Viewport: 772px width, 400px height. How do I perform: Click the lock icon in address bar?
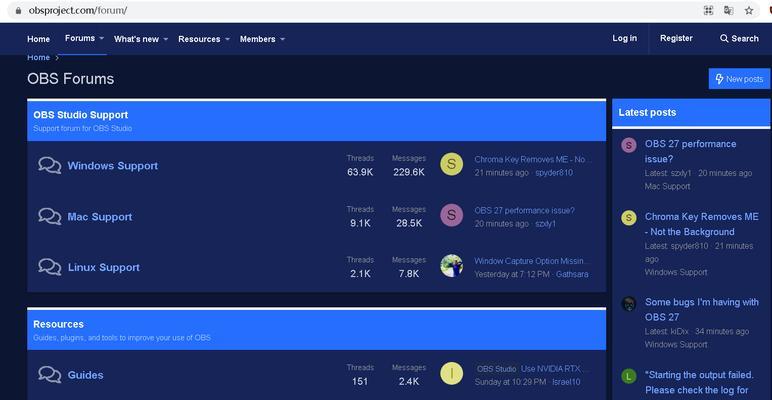point(18,10)
